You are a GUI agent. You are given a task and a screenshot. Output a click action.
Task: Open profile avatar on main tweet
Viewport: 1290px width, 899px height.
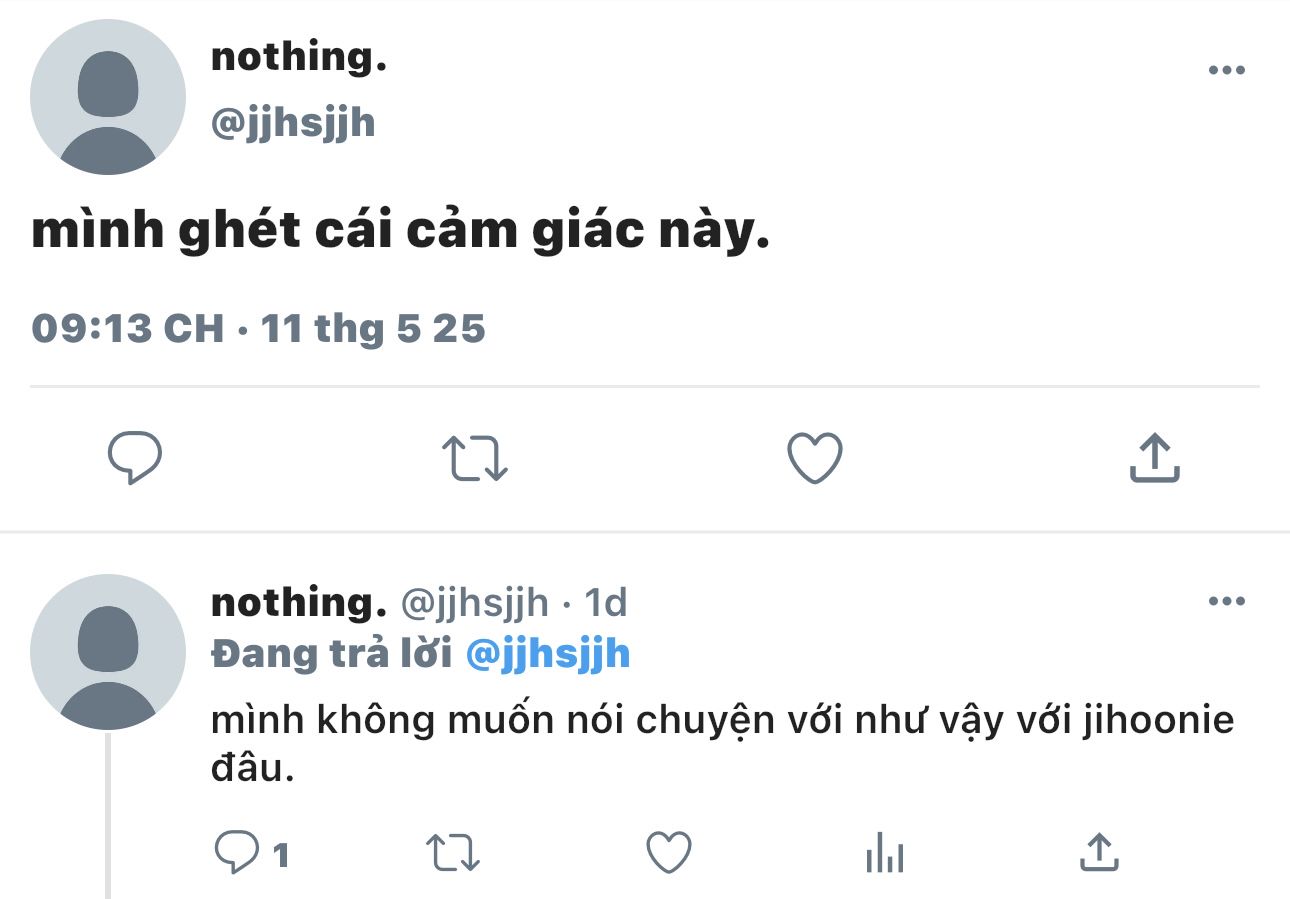click(x=108, y=97)
